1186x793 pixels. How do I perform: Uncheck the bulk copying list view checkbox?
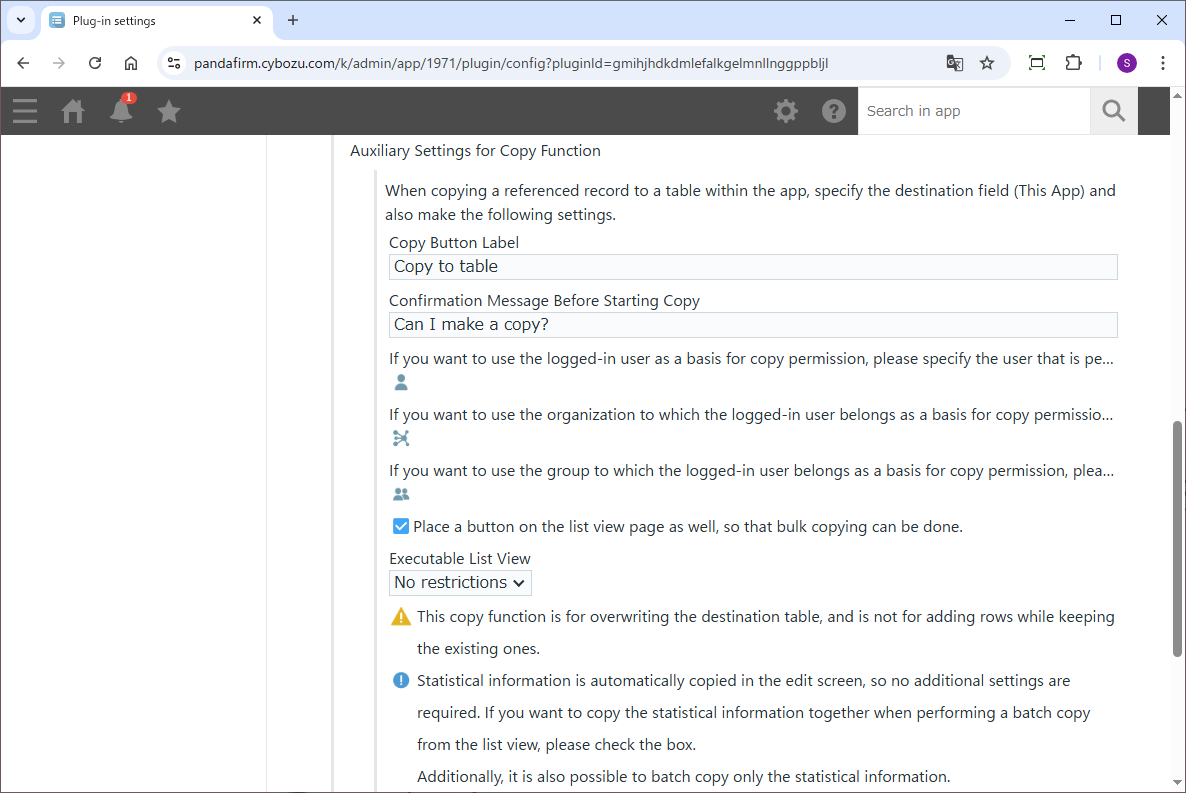click(401, 526)
